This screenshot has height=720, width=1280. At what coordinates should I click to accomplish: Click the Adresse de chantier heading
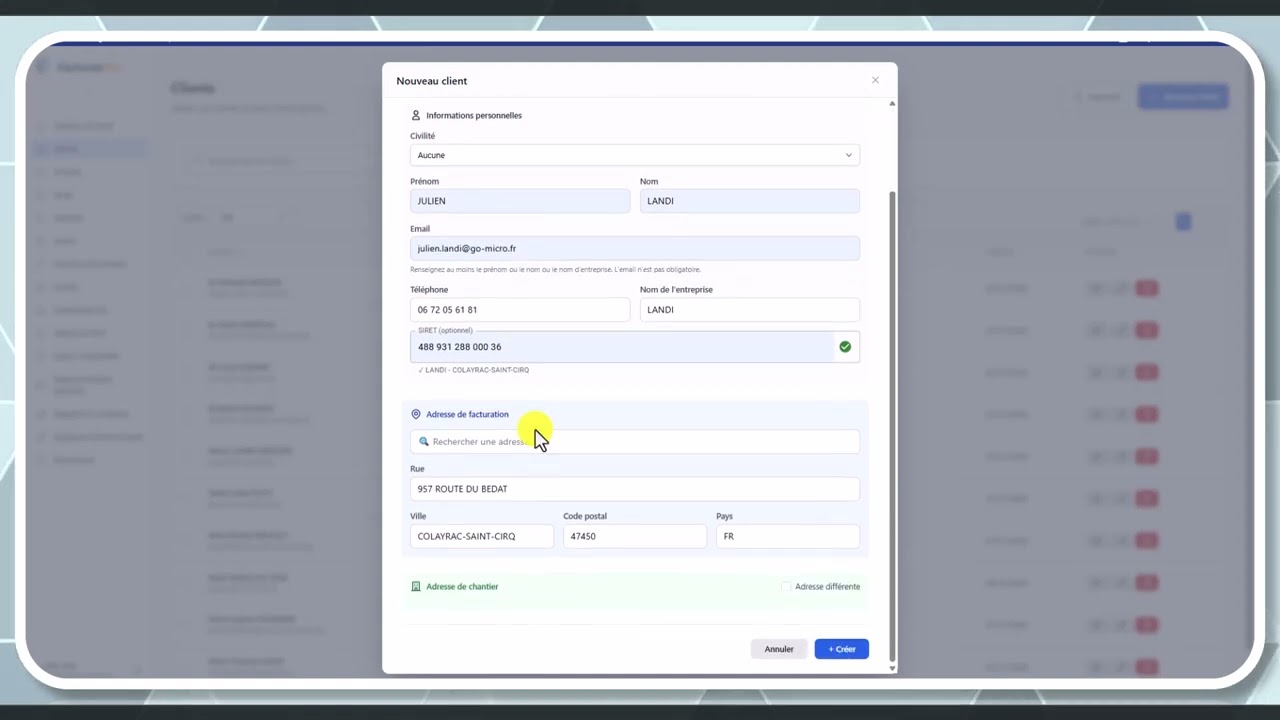coord(462,587)
